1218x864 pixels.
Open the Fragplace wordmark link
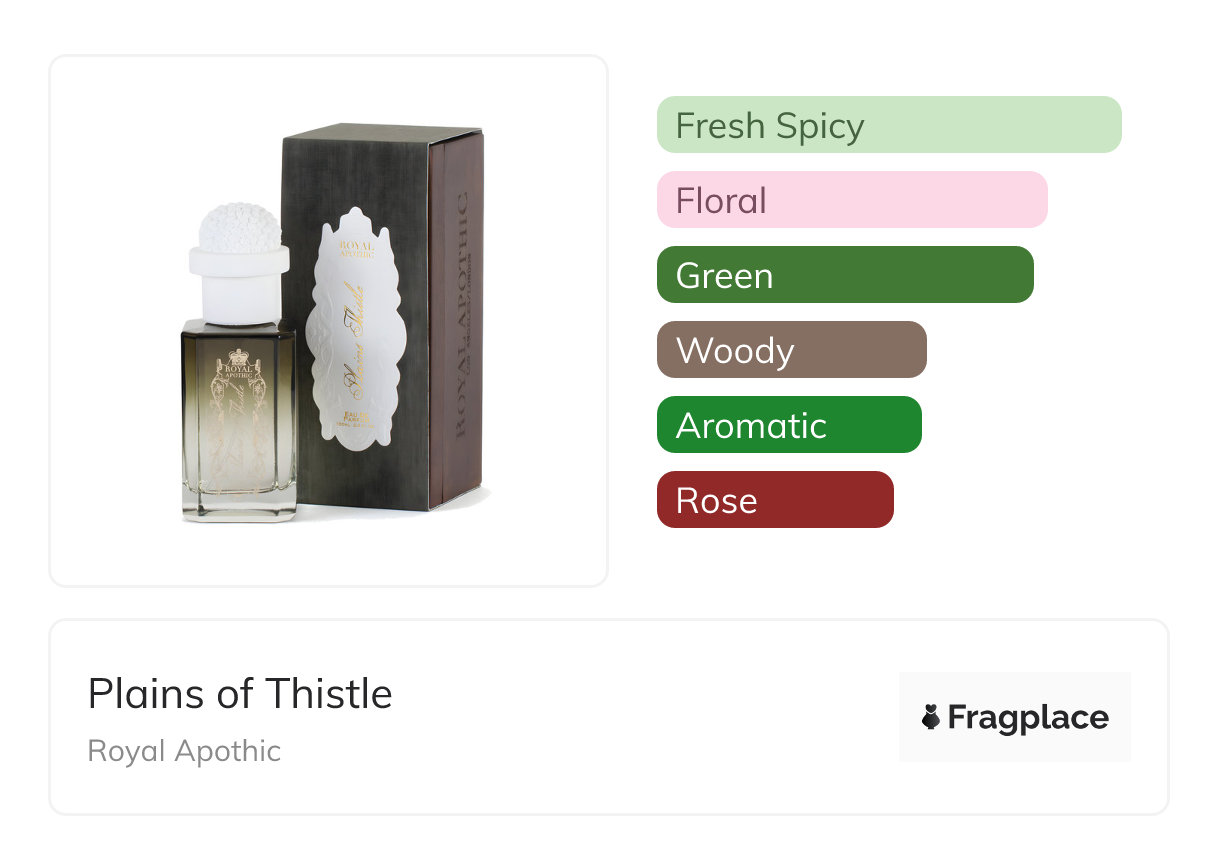tap(1028, 717)
